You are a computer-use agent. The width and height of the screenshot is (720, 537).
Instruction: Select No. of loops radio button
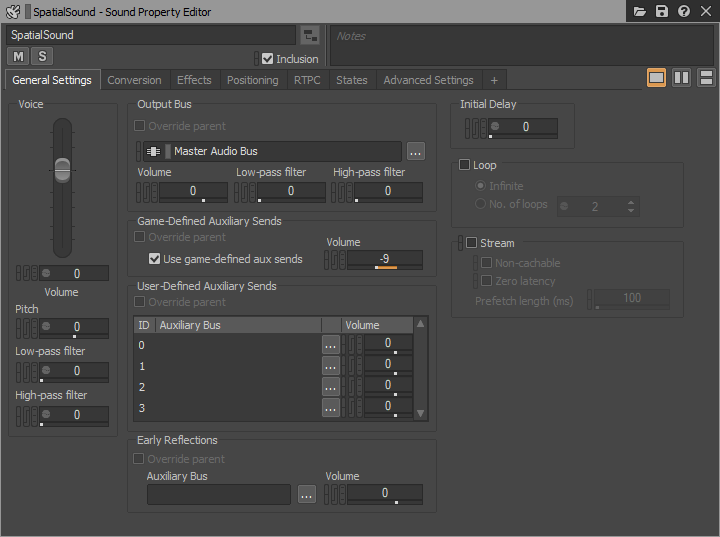click(x=480, y=203)
